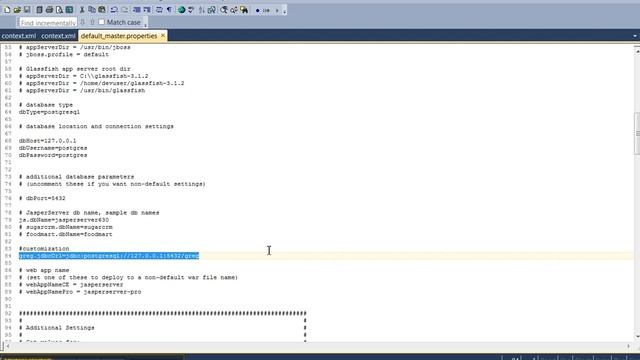Click the # webAppNameCE = jasperserver line
640x360 pixels.
click(x=71, y=284)
